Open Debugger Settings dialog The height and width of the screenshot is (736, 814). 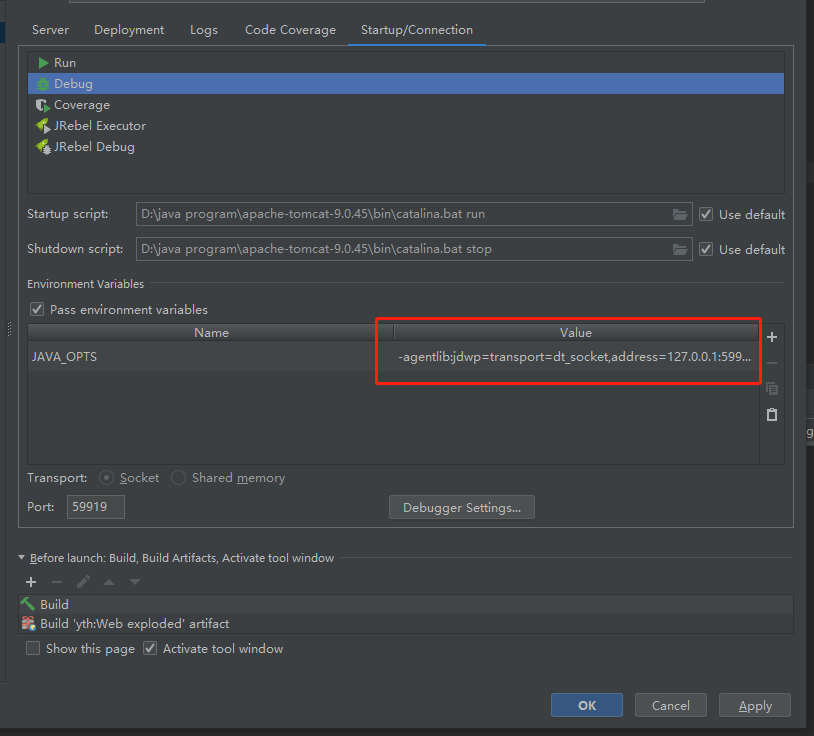[x=461, y=506]
